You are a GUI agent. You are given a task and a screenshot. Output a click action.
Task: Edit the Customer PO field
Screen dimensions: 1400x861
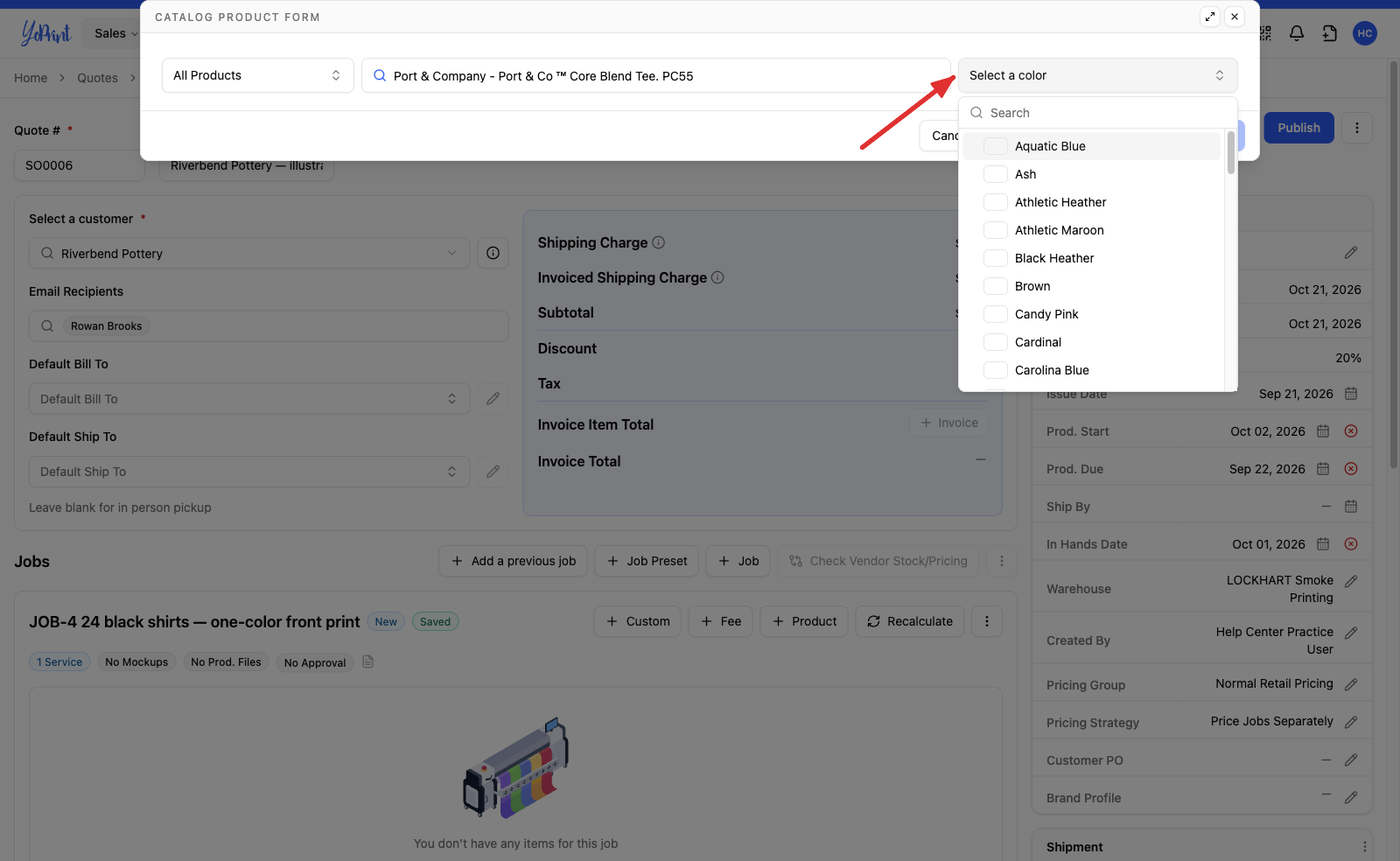[1351, 759]
